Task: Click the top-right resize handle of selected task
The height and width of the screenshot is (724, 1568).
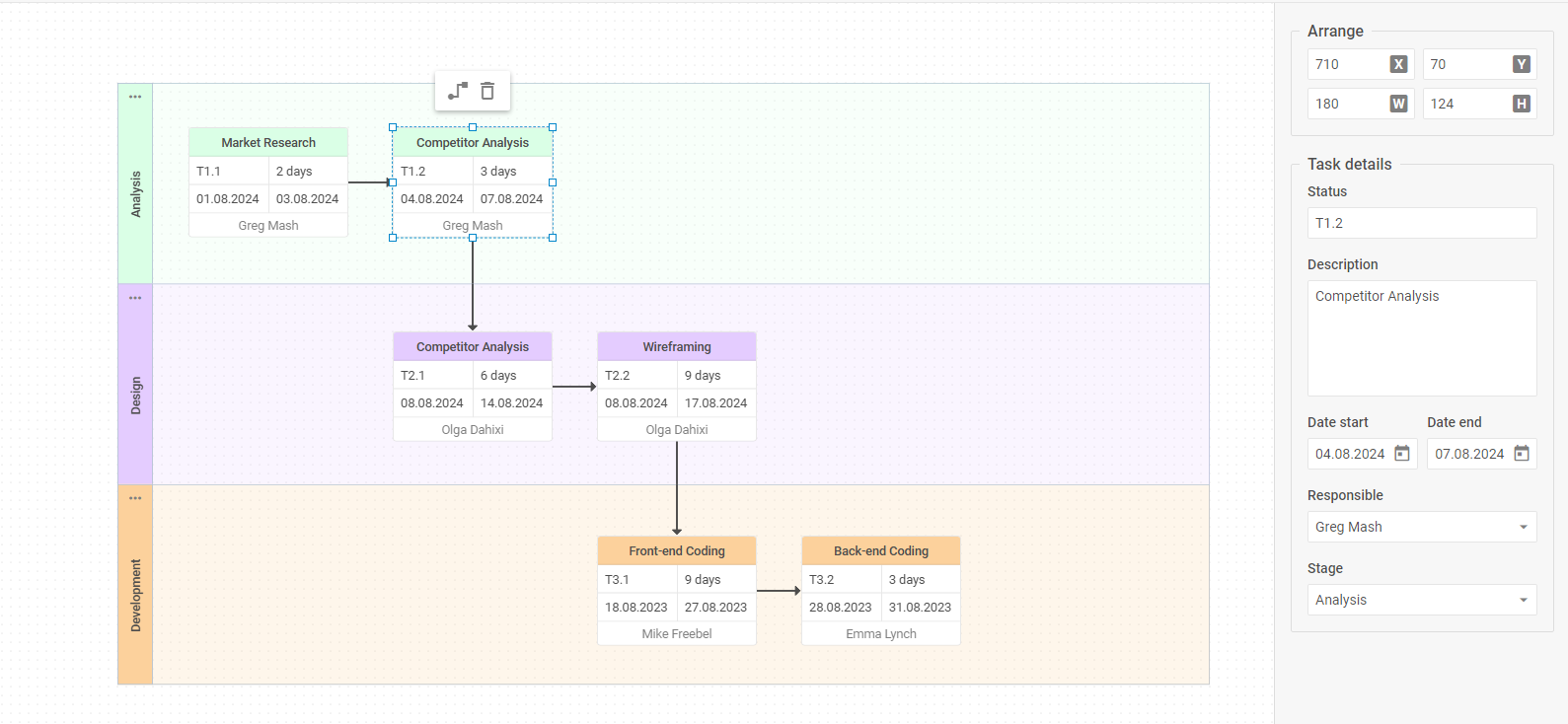Action: click(x=553, y=127)
